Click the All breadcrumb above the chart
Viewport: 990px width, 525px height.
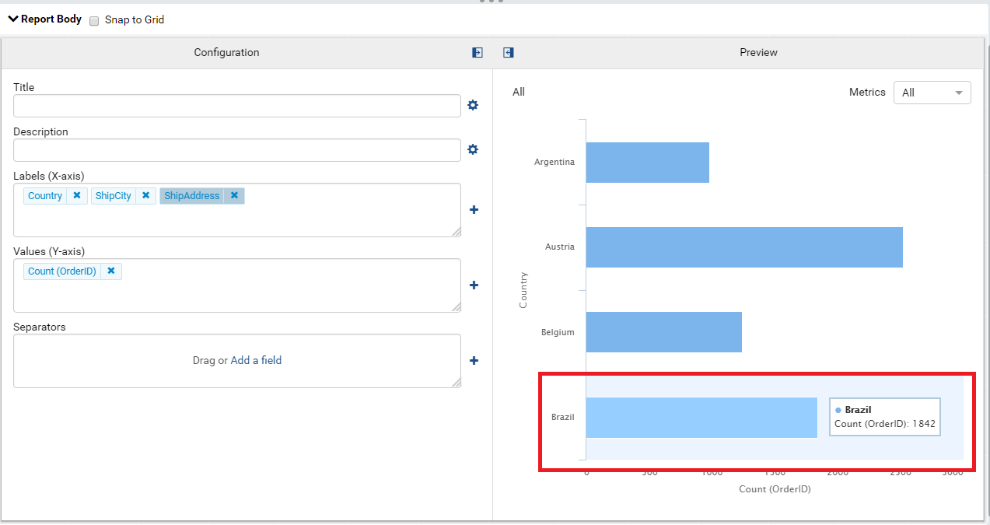(x=518, y=92)
